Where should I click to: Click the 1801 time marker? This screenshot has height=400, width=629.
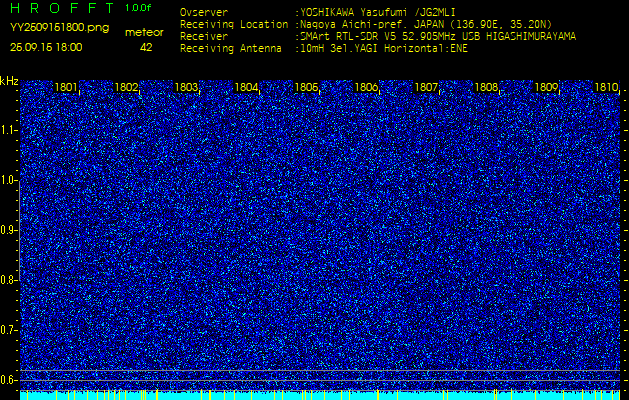pos(67,88)
